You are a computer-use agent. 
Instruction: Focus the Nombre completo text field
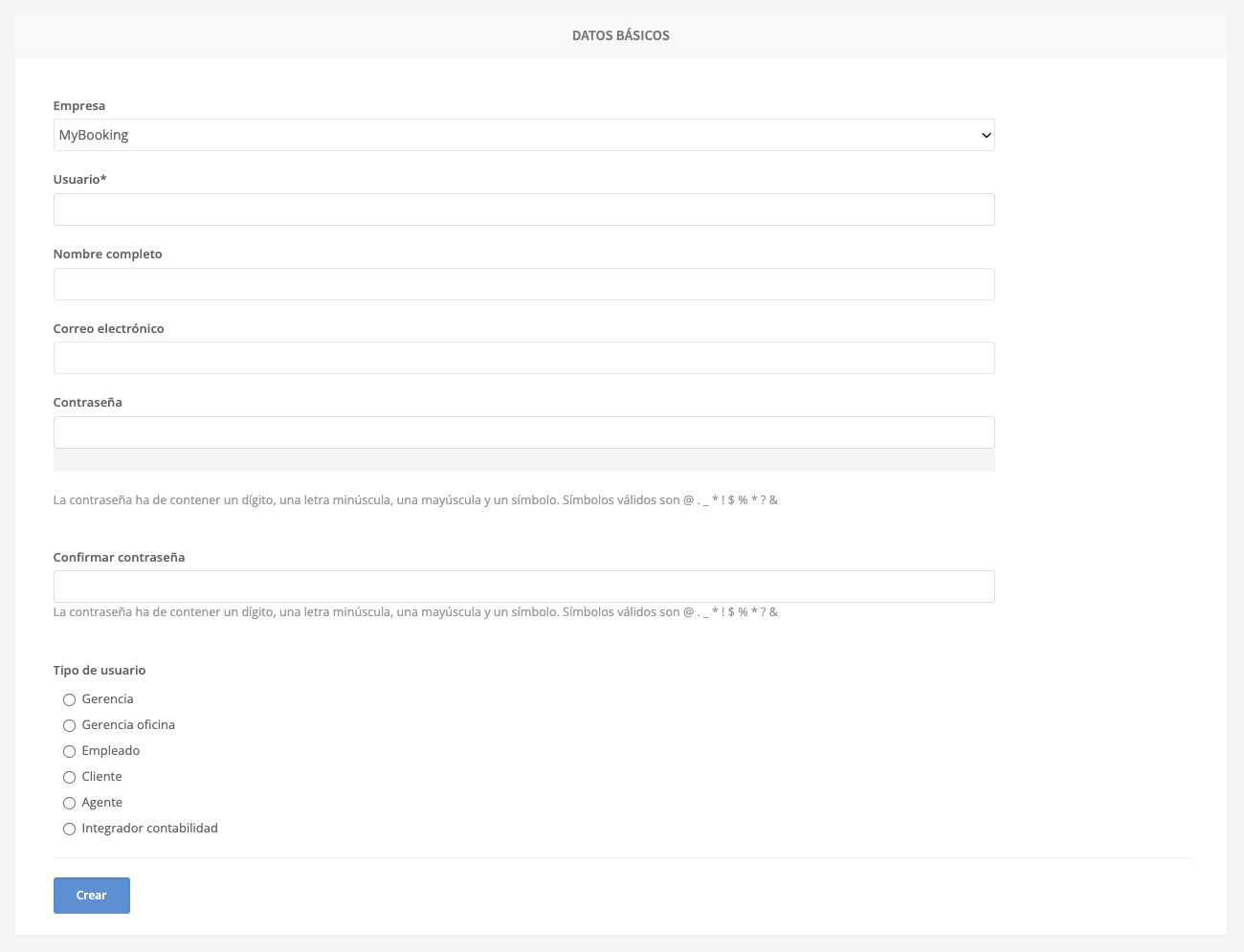(x=523, y=284)
